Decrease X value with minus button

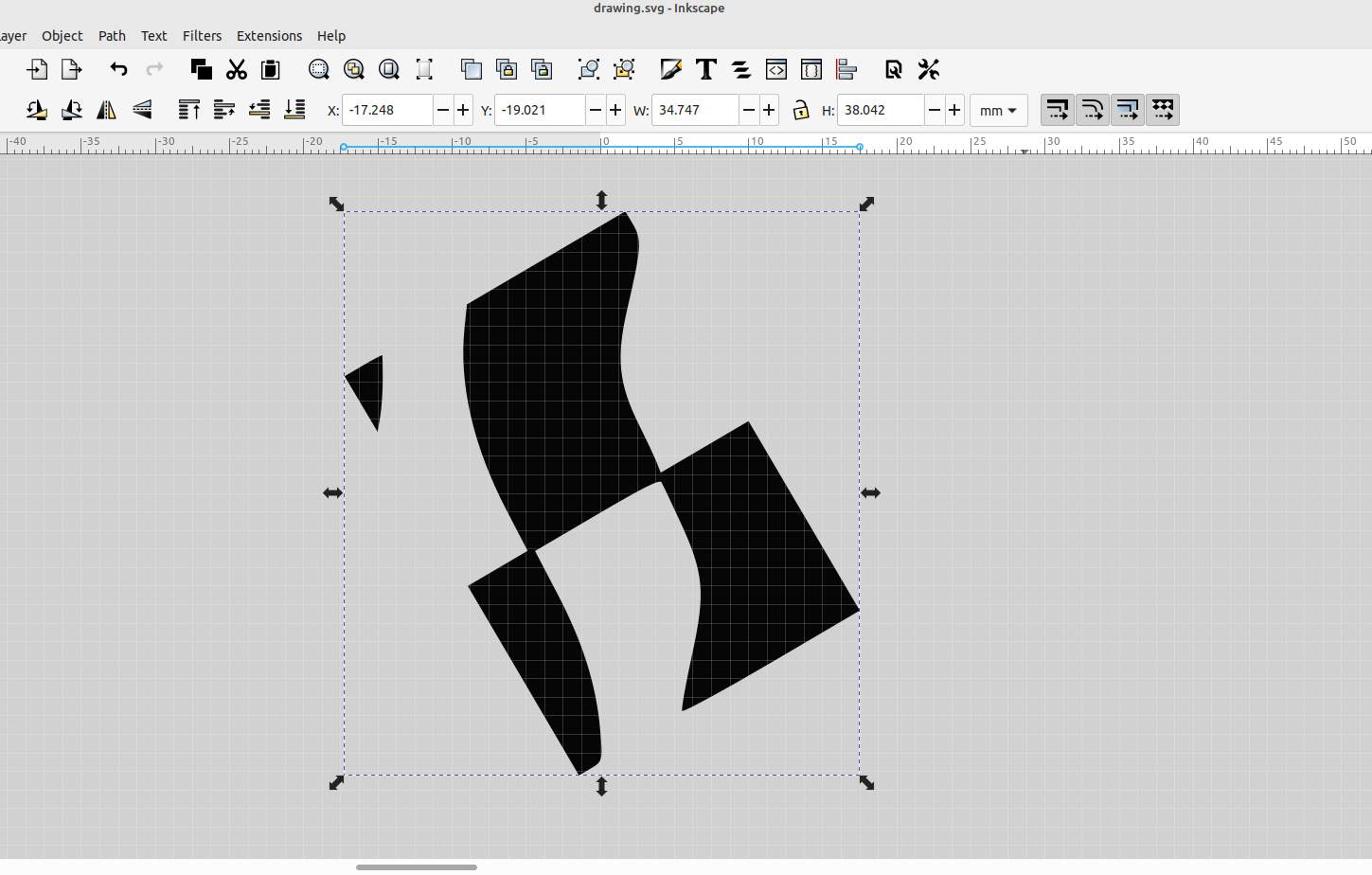pos(443,110)
